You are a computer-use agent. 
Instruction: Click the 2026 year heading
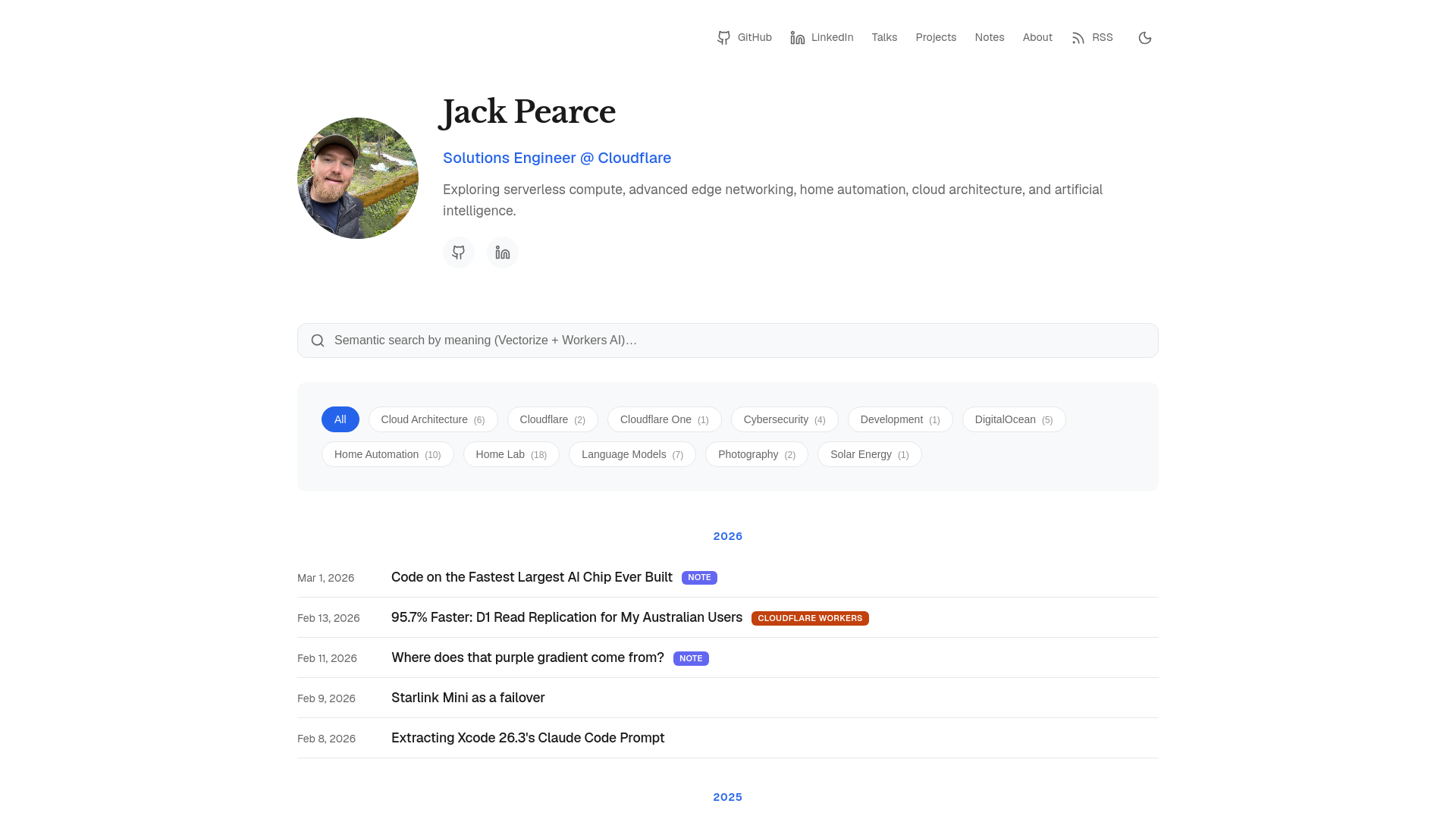728,536
